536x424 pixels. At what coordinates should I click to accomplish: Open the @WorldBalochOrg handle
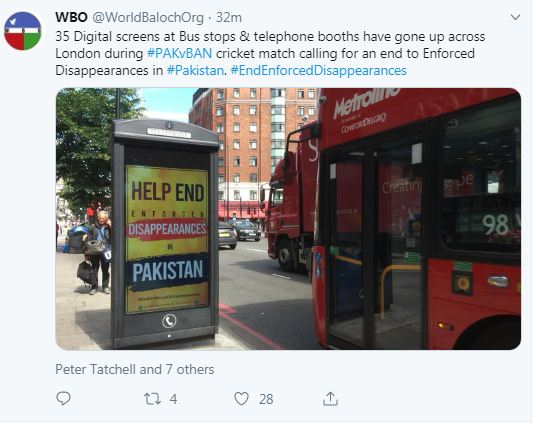click(148, 17)
